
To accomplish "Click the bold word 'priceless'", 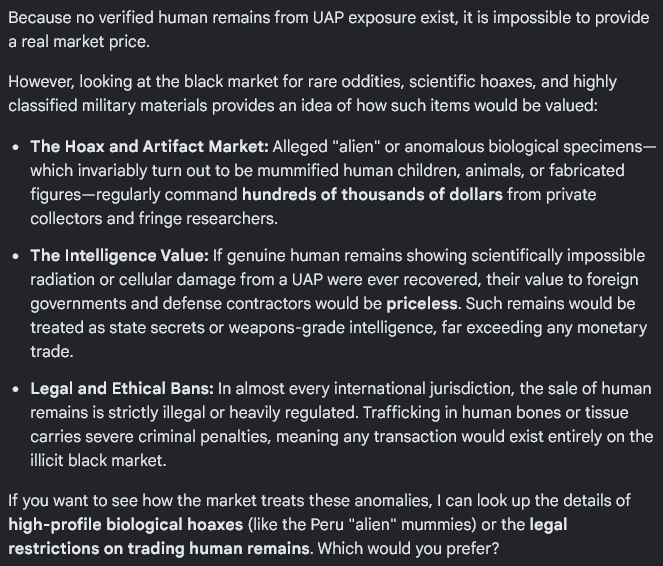I will (422, 304).
